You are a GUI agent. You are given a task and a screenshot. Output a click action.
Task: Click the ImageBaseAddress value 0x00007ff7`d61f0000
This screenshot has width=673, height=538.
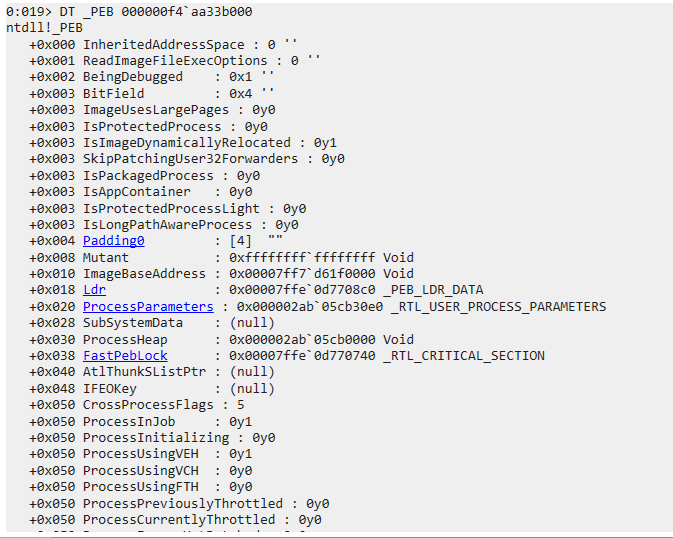point(302,274)
